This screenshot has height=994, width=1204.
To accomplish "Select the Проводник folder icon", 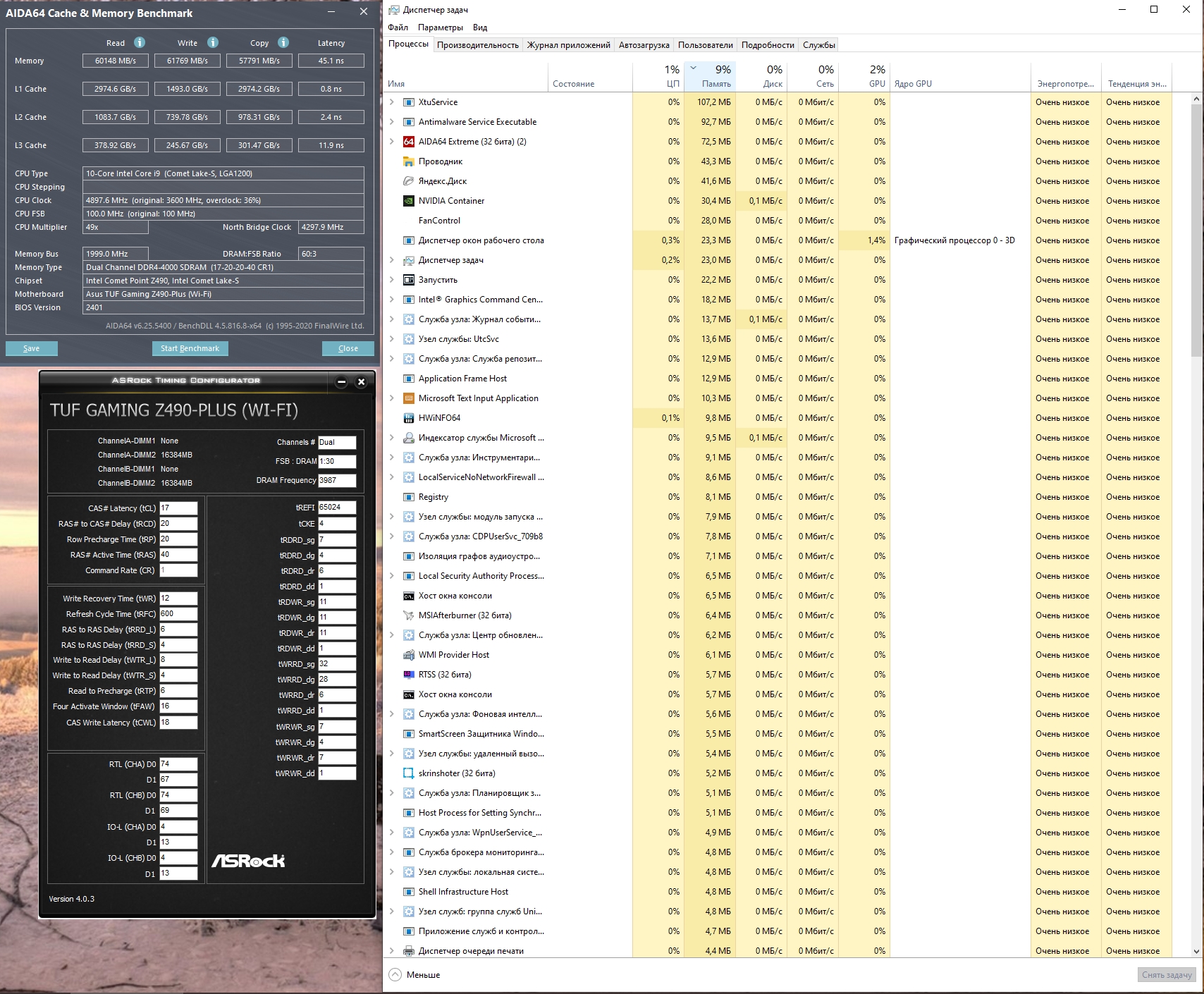I will pyautogui.click(x=408, y=161).
